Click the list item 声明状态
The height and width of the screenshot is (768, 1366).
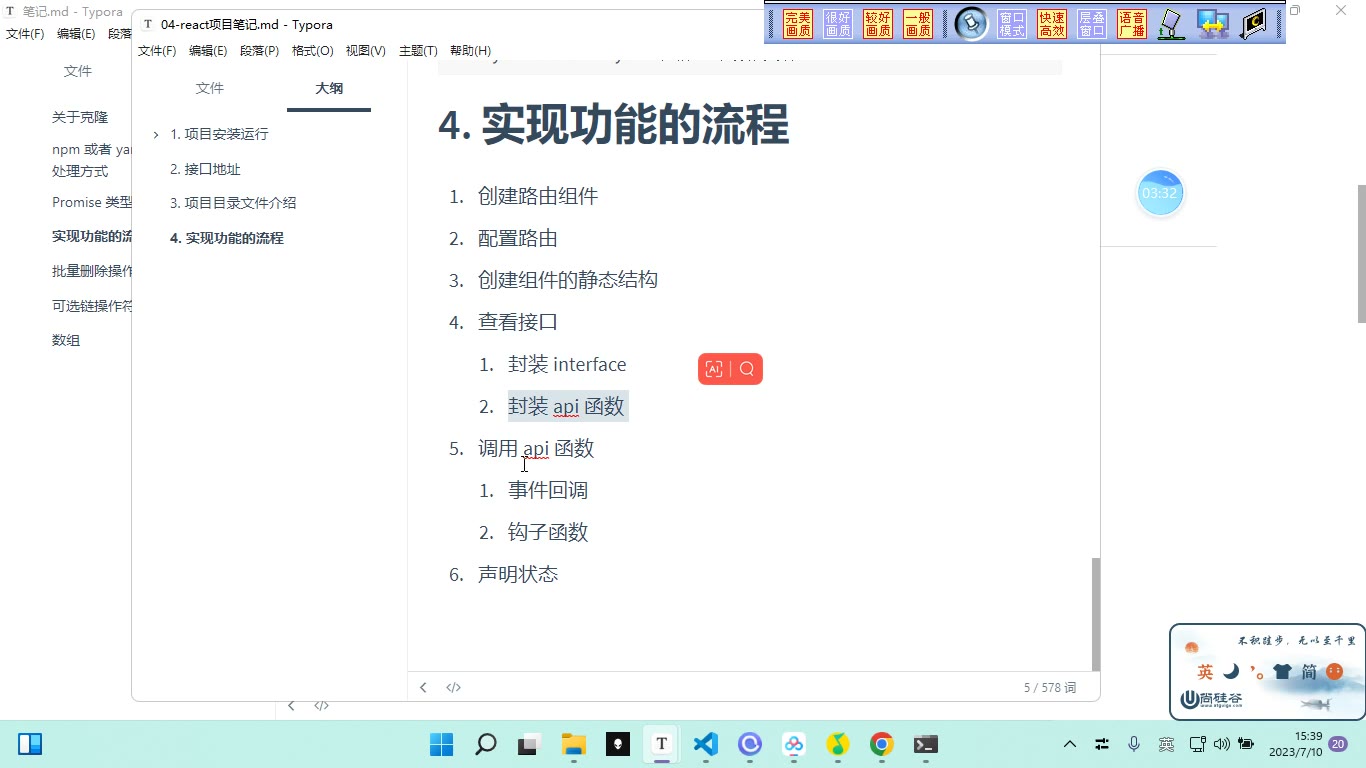click(x=518, y=574)
